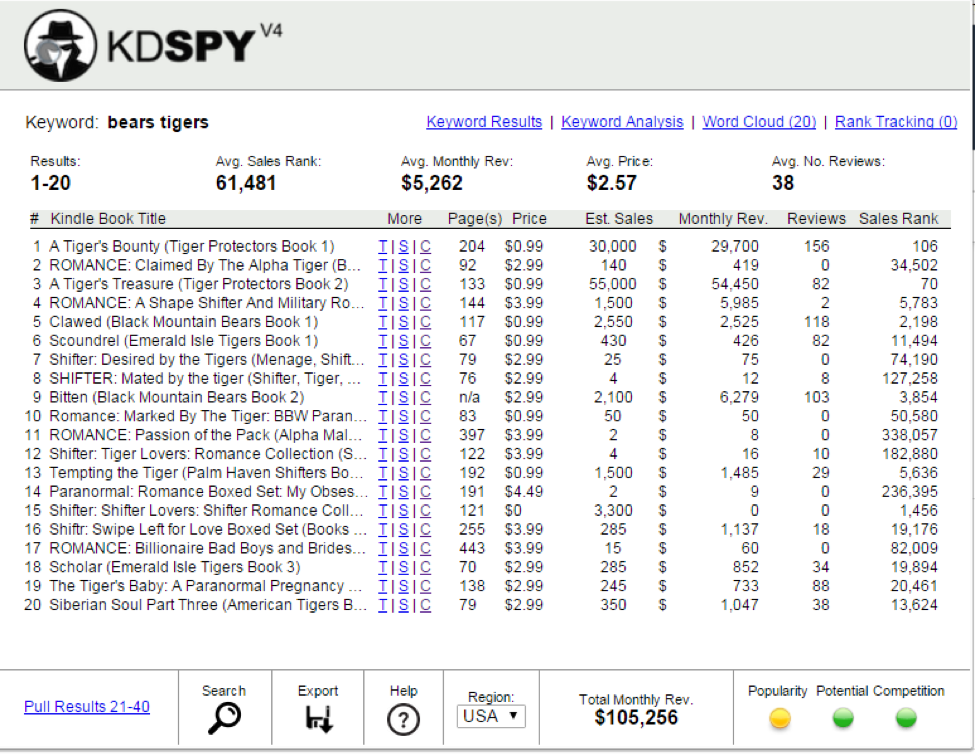Sort by the Page(s) column header
Screen dimensions: 977x756
475,219
